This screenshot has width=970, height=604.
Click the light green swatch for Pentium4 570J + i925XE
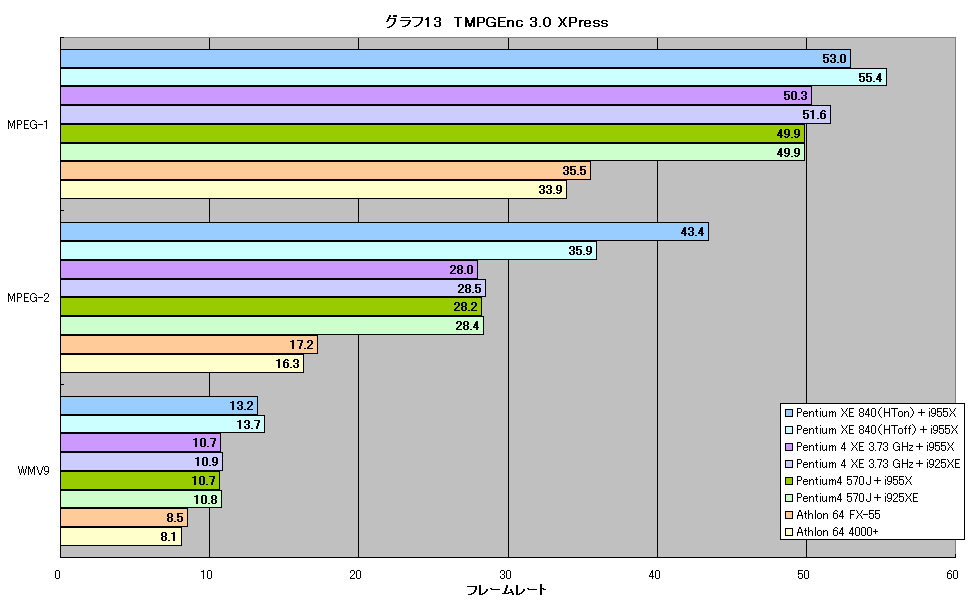tap(789, 498)
